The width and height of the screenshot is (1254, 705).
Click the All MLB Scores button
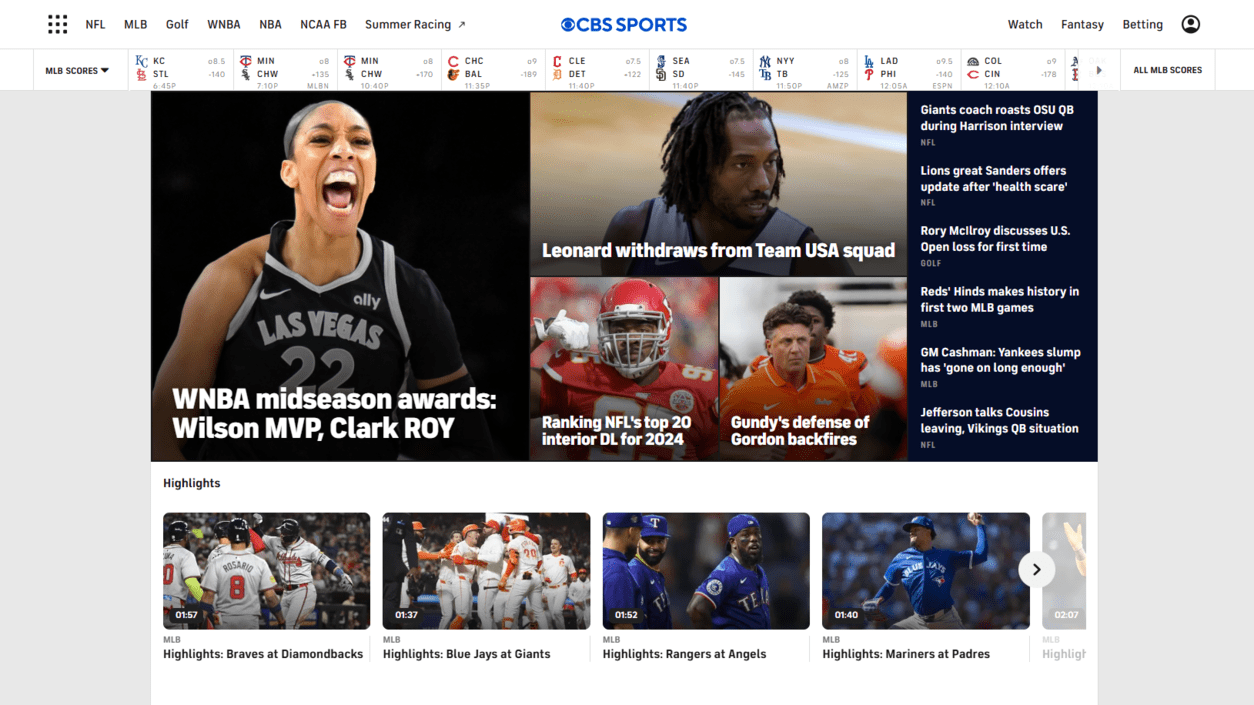tap(1167, 70)
